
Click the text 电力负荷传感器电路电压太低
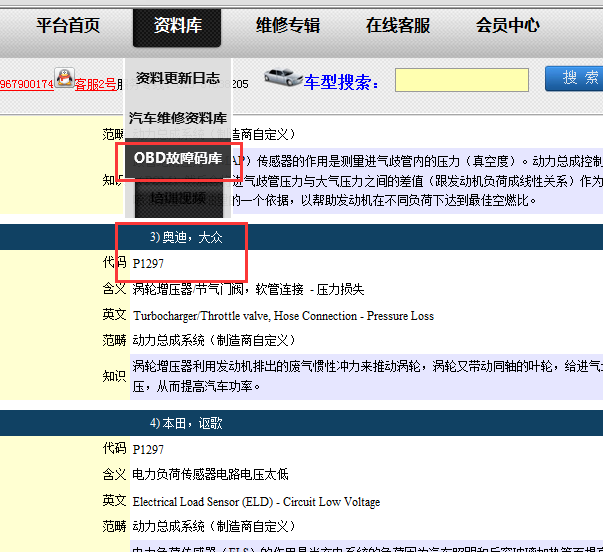click(210, 475)
